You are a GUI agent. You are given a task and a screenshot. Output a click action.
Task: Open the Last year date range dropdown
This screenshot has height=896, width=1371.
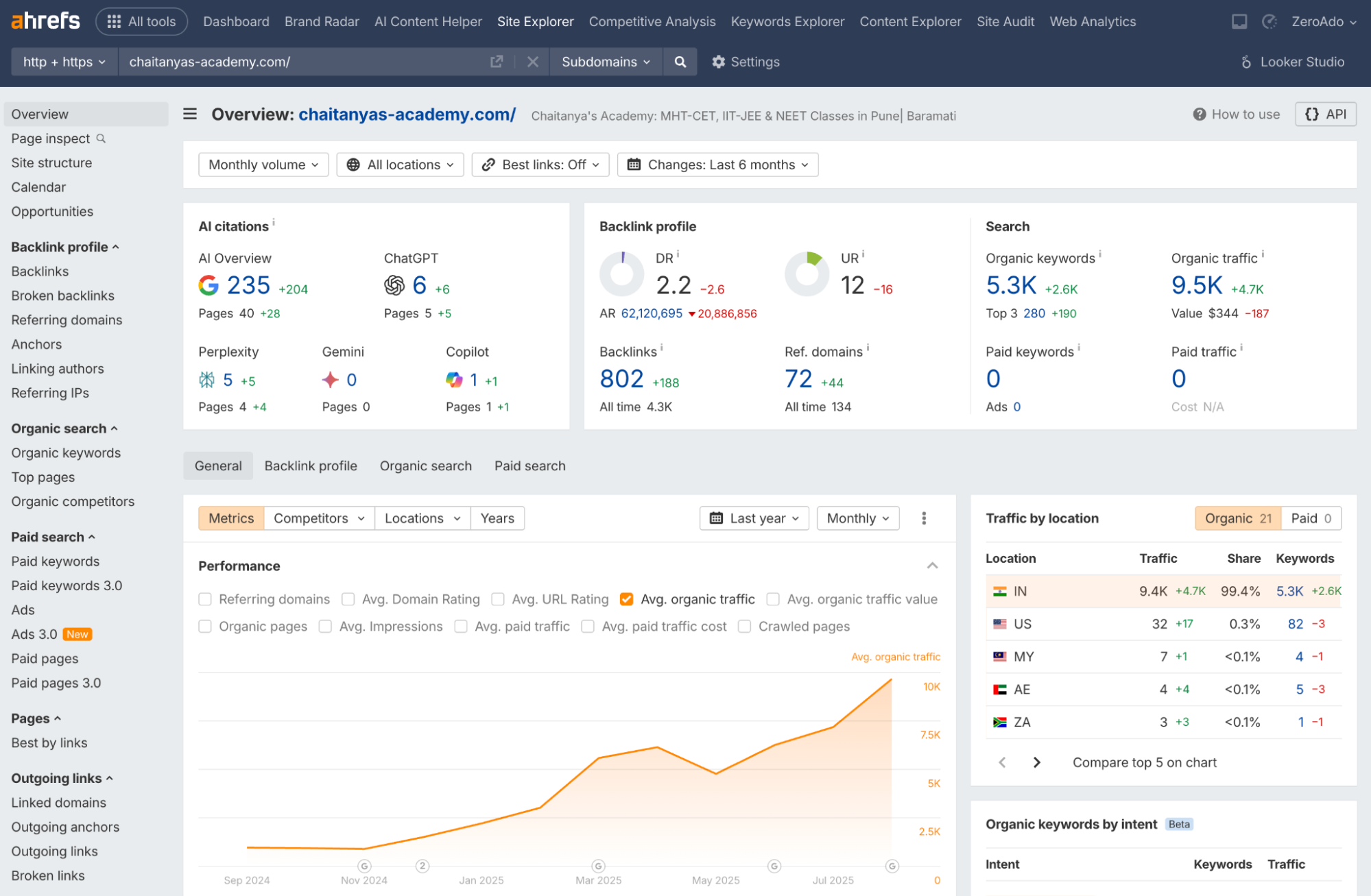[753, 518]
